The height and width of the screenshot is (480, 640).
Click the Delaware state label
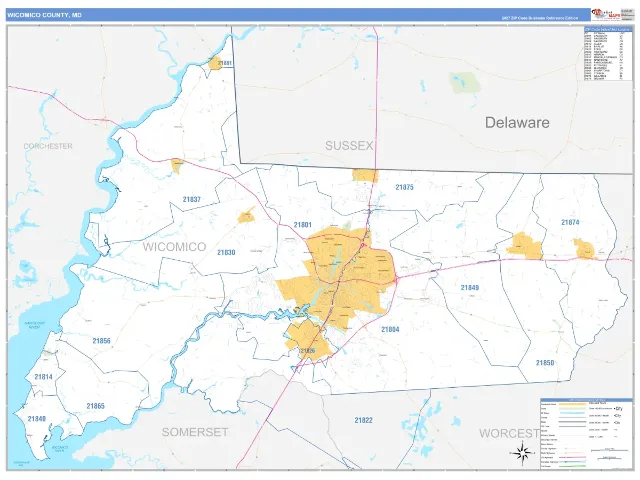pyautogui.click(x=517, y=122)
